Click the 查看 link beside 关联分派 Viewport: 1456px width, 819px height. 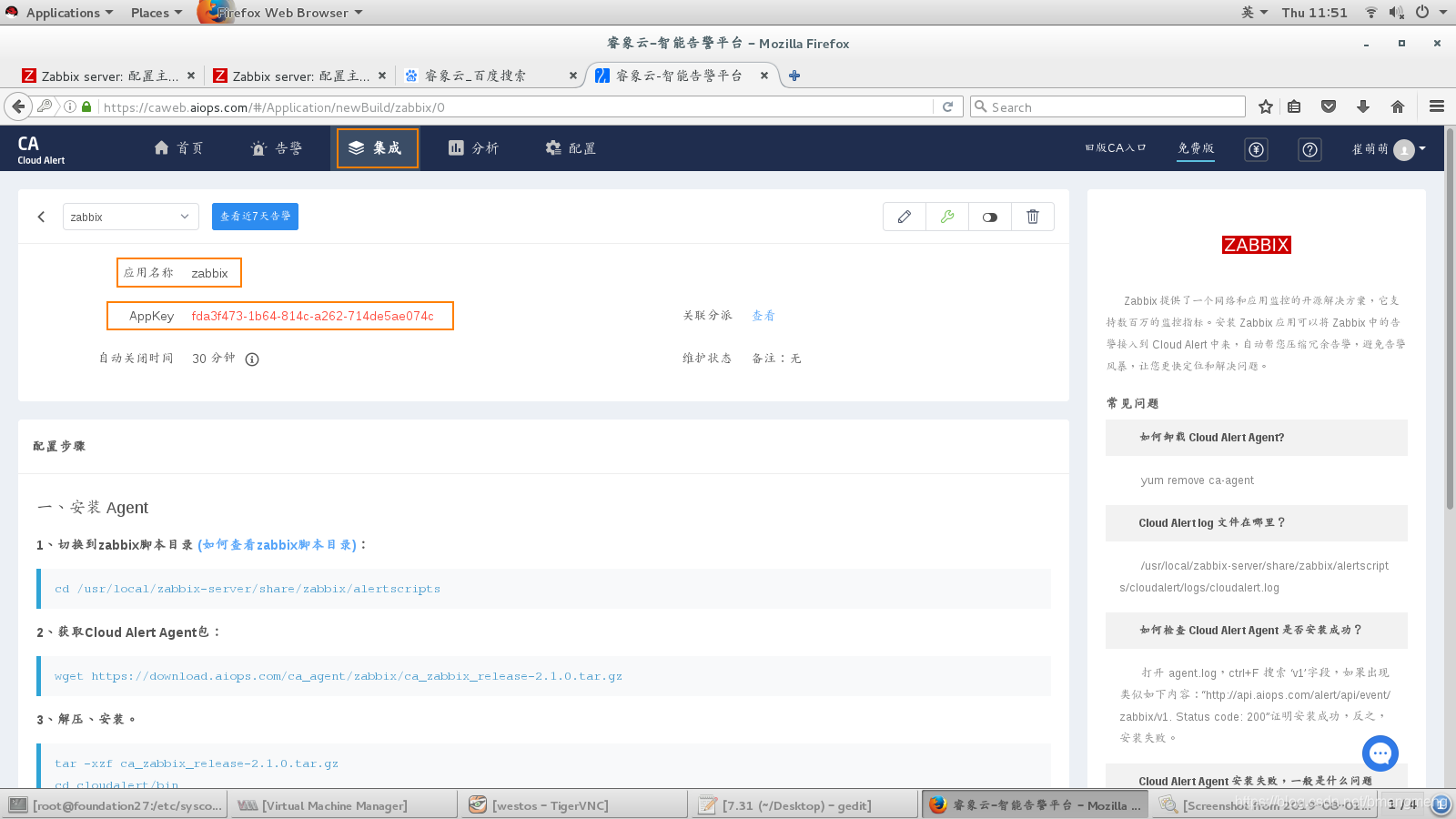tap(763, 316)
